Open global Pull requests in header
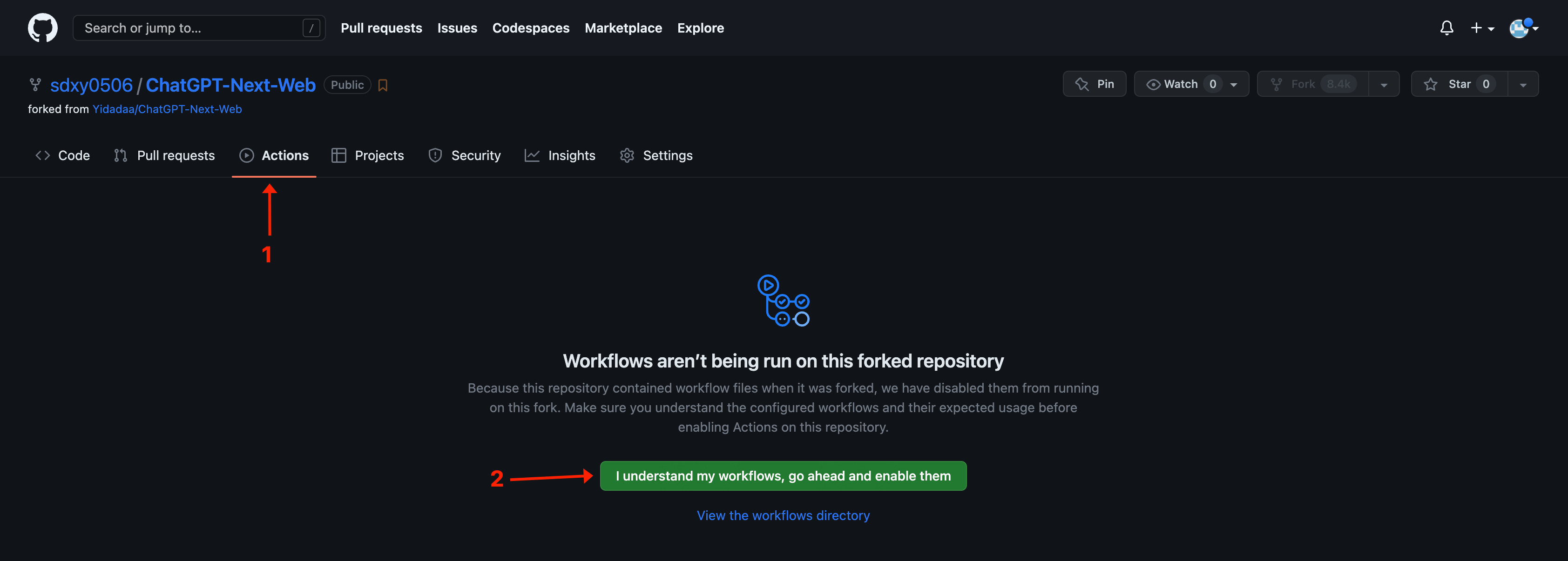1568x561 pixels. (381, 28)
